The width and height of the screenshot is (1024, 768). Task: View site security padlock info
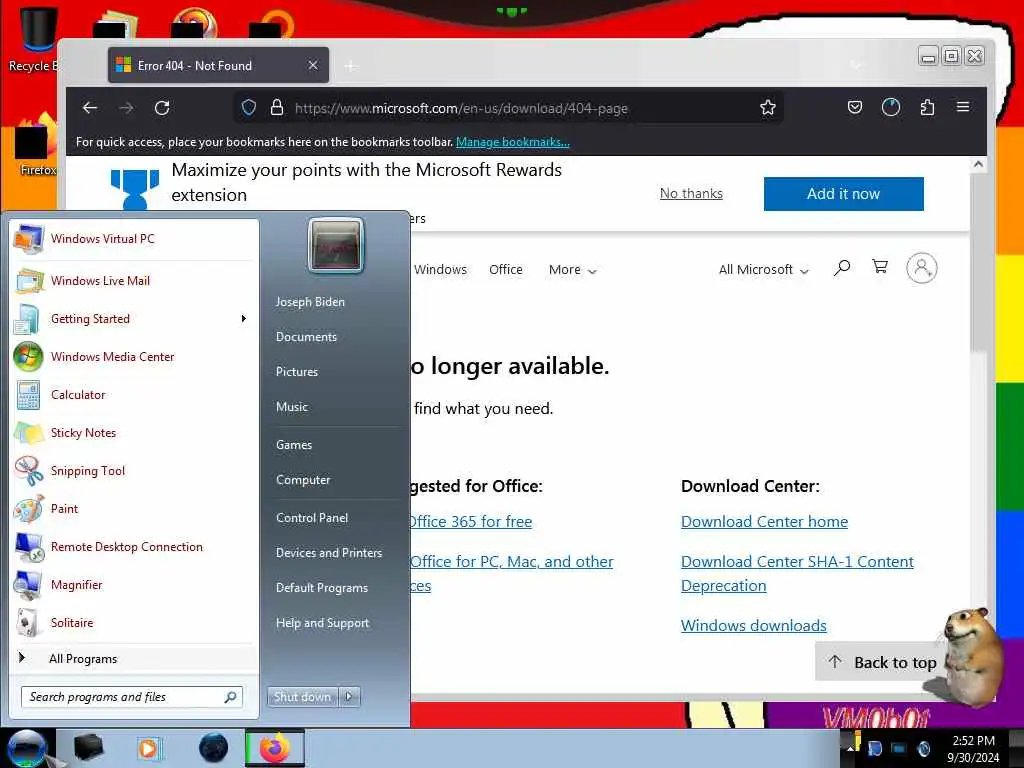point(277,108)
